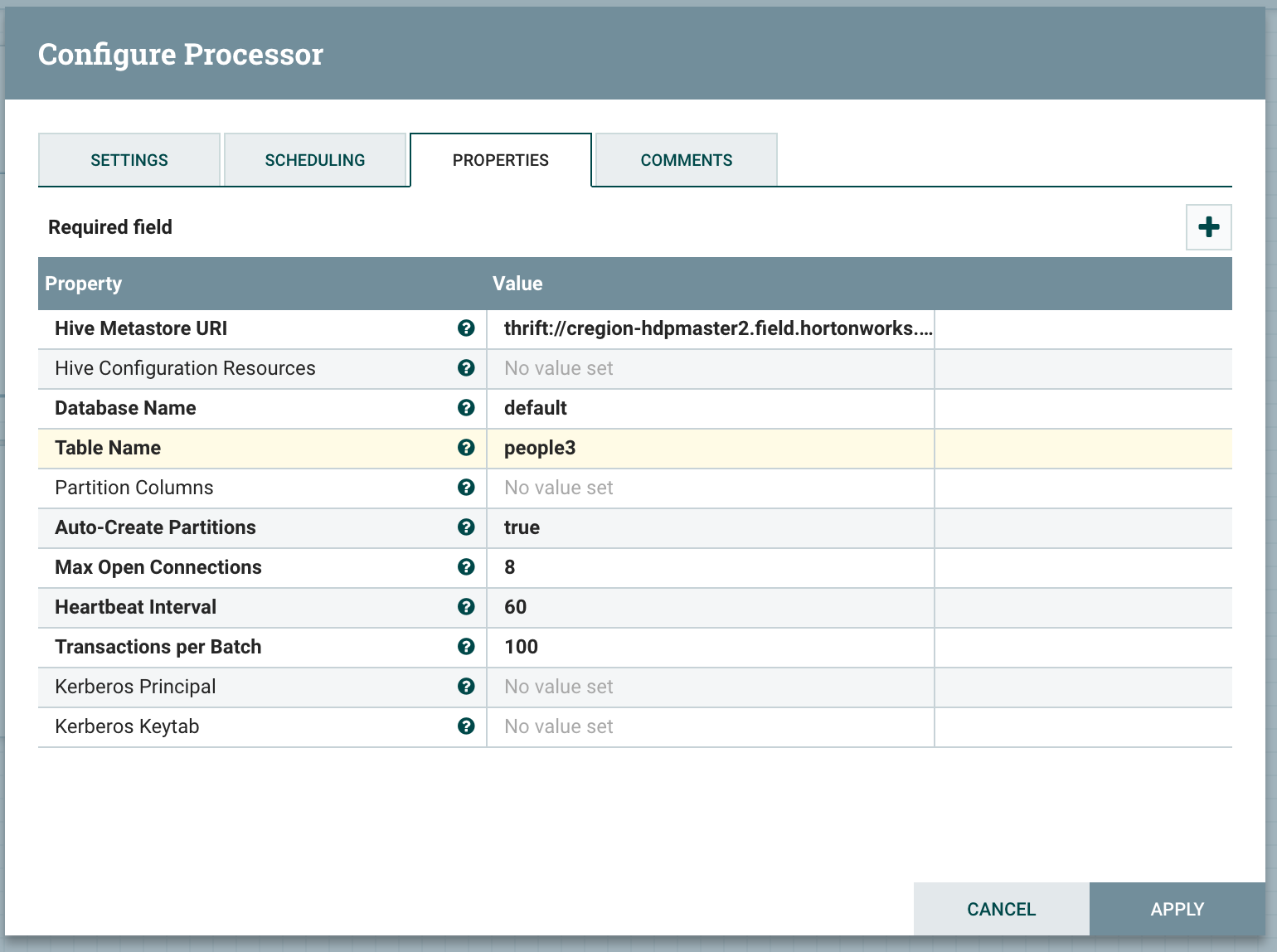Switch to the SETTINGS tab
This screenshot has height=952, width=1277.
coord(129,159)
